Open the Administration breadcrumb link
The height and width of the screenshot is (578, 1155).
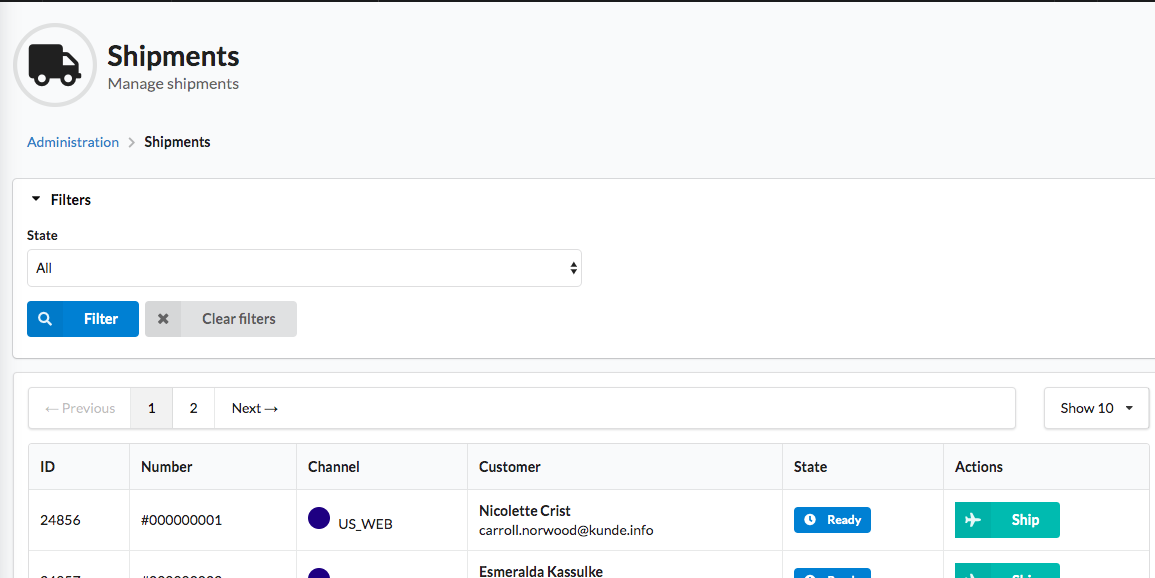pos(73,142)
